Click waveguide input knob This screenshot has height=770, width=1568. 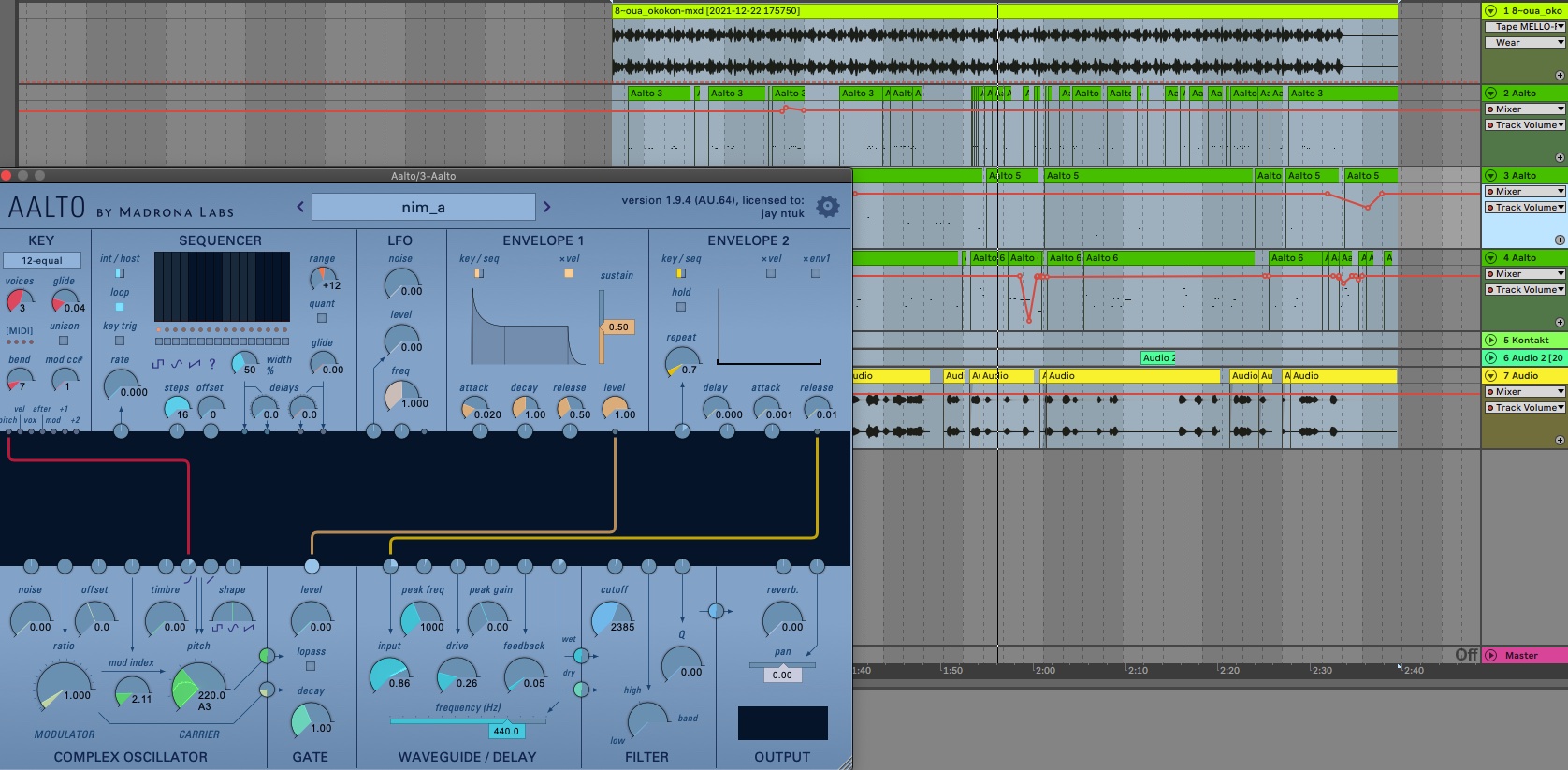click(389, 676)
